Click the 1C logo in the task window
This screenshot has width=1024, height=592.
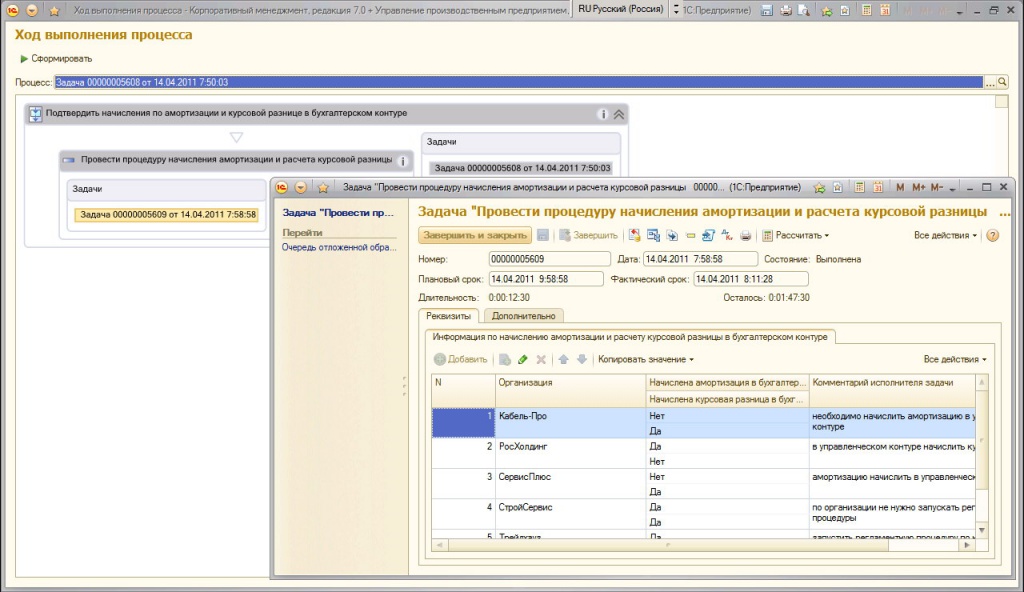pyautogui.click(x=281, y=188)
